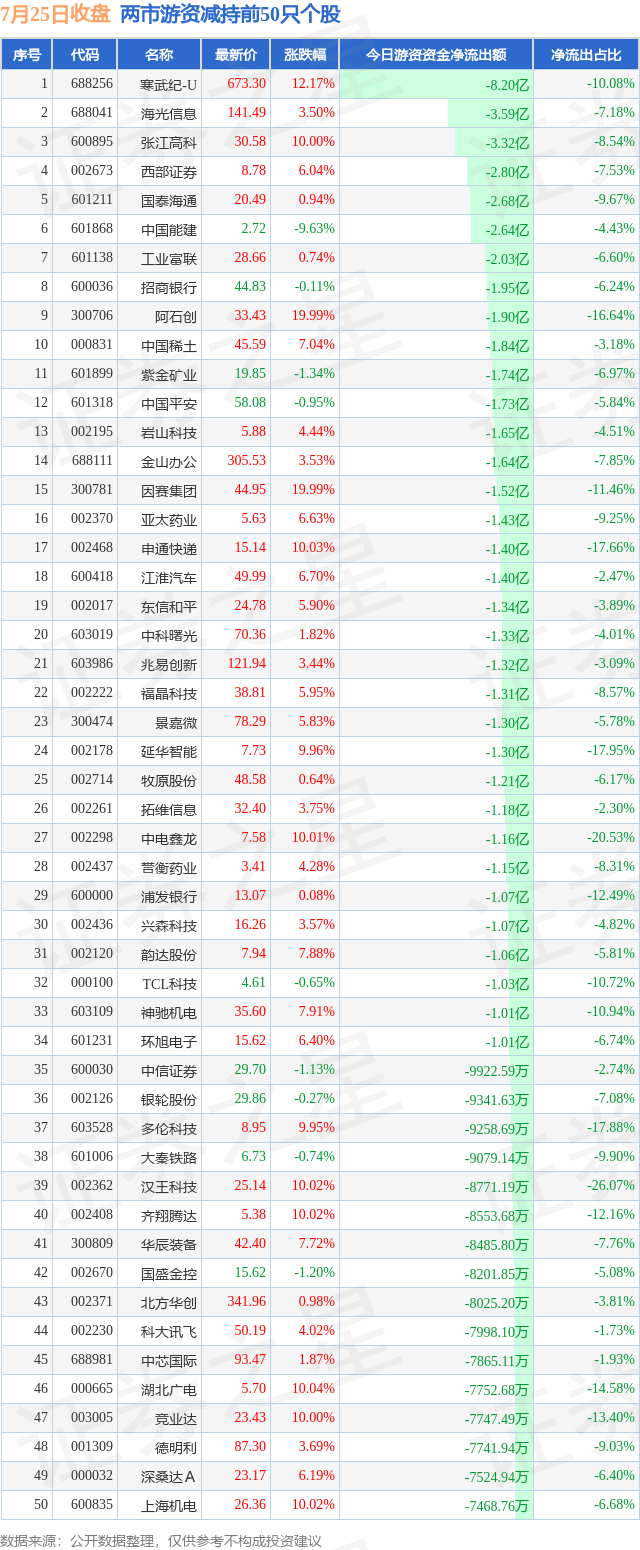Select 兴森科技 stock name
This screenshot has width=640, height=1550.
pyautogui.click(x=169, y=925)
